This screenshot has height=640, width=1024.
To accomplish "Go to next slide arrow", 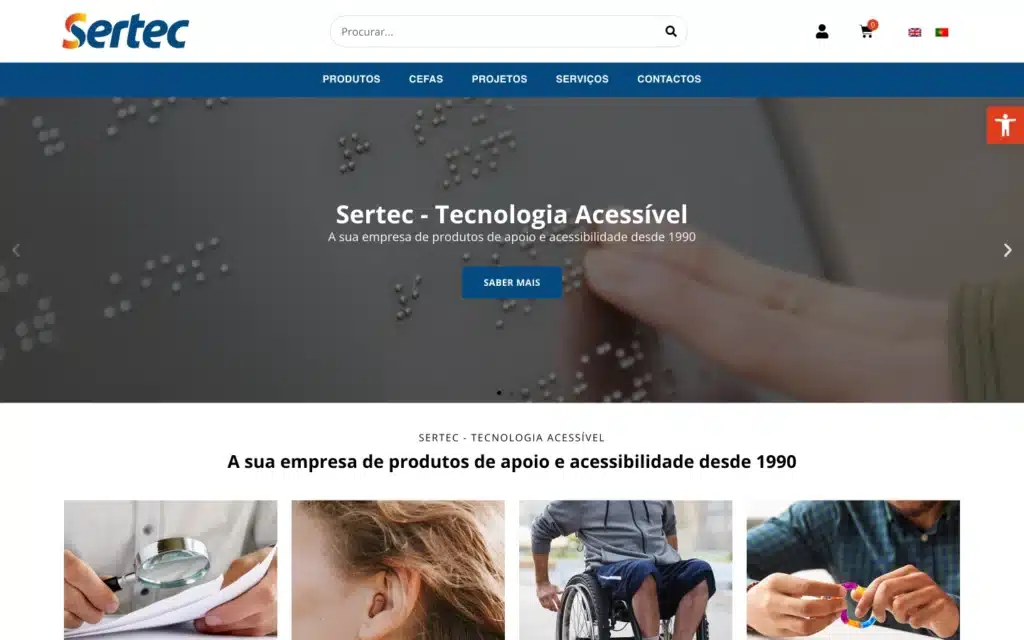I will pos(1007,250).
